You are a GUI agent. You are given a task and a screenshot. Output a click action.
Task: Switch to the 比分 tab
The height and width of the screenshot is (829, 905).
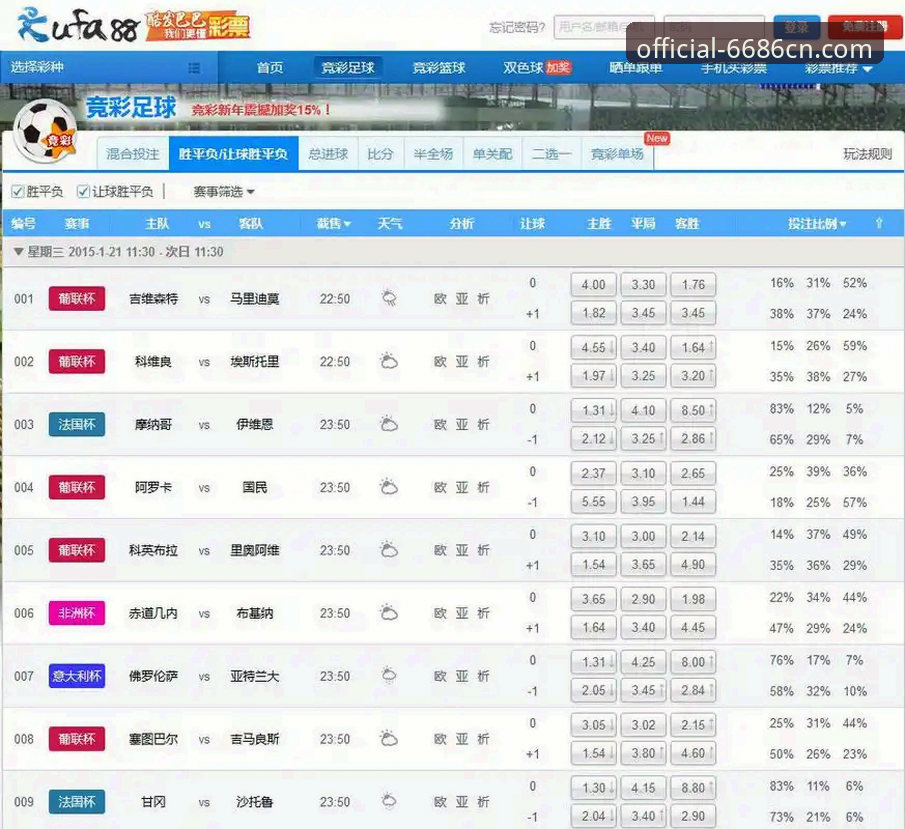(380, 154)
